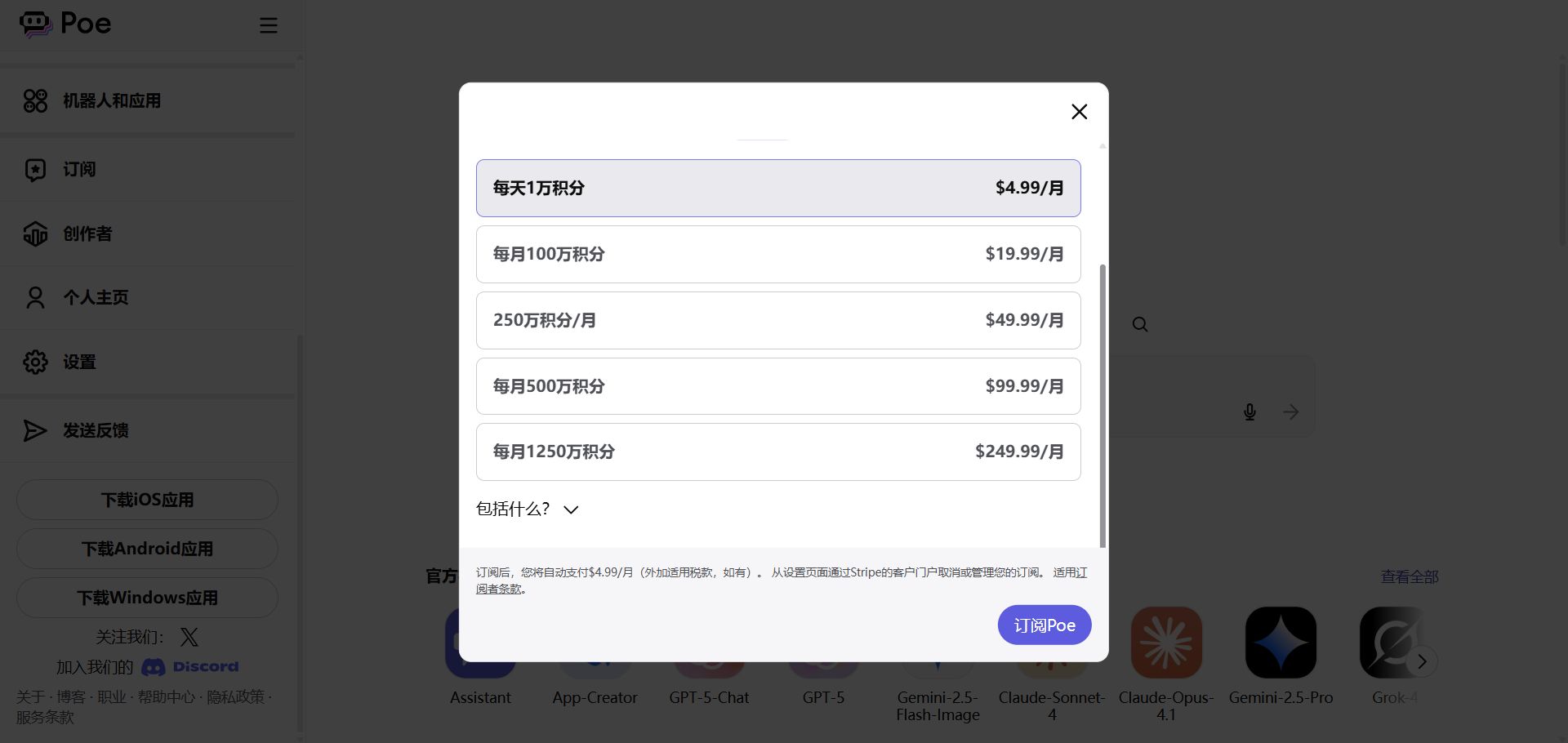Expand the 包括什么? section

pos(528,509)
